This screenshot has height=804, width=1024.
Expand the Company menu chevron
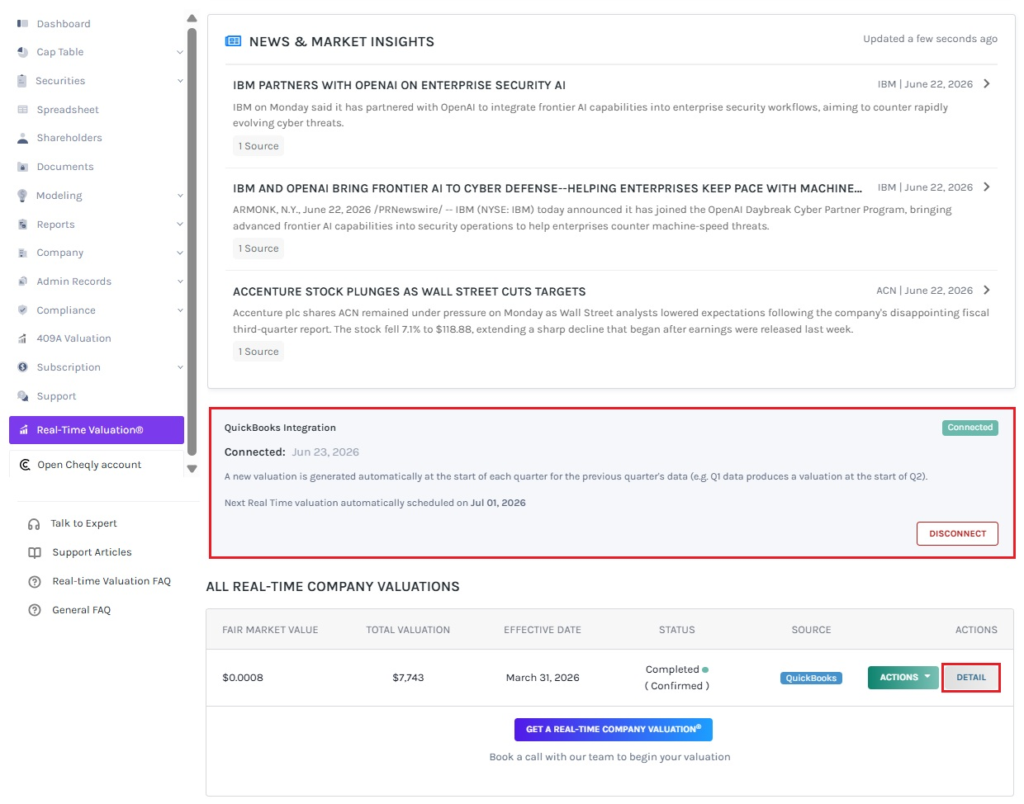180,253
